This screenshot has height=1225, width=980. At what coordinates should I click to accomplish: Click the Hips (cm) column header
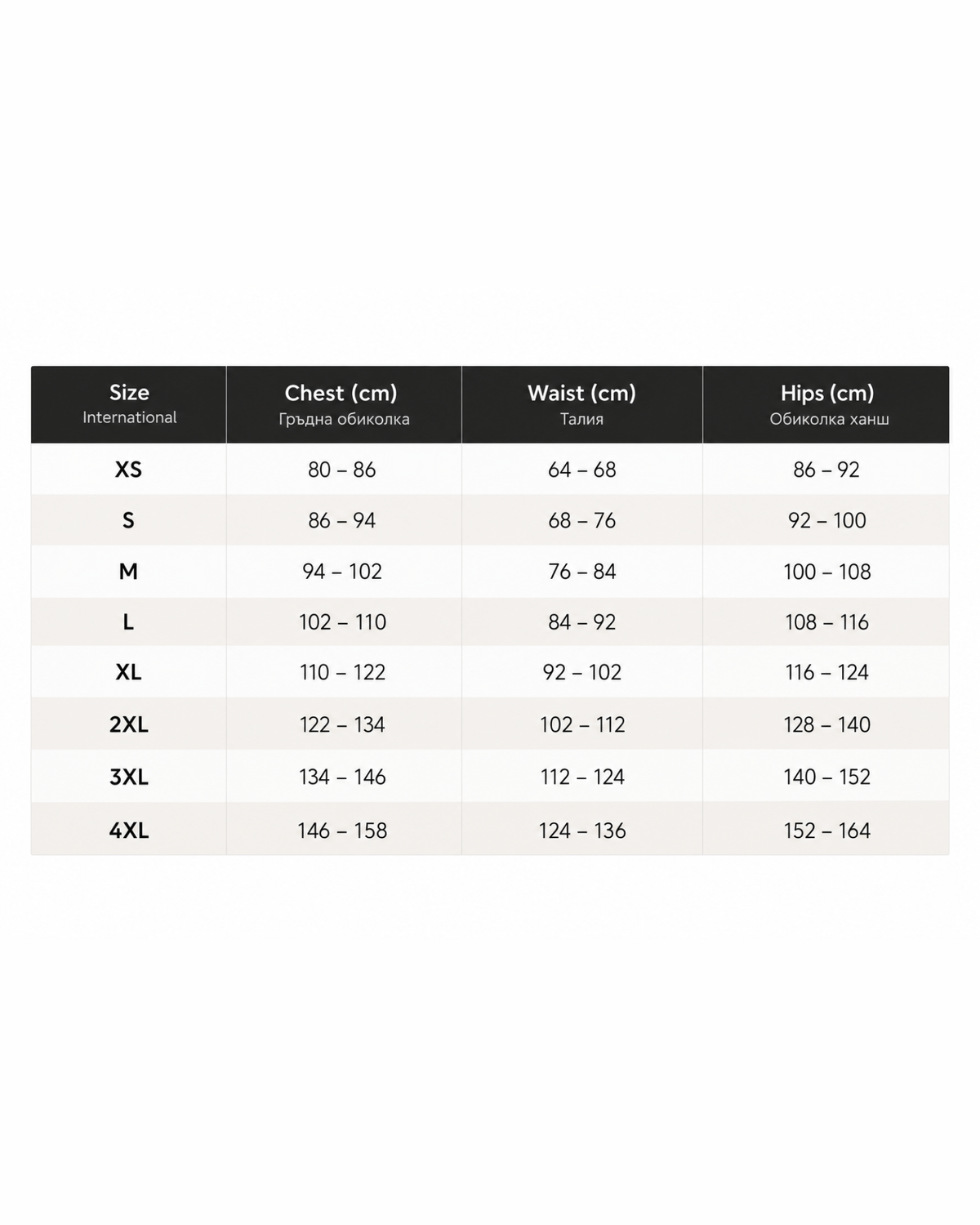[826, 404]
